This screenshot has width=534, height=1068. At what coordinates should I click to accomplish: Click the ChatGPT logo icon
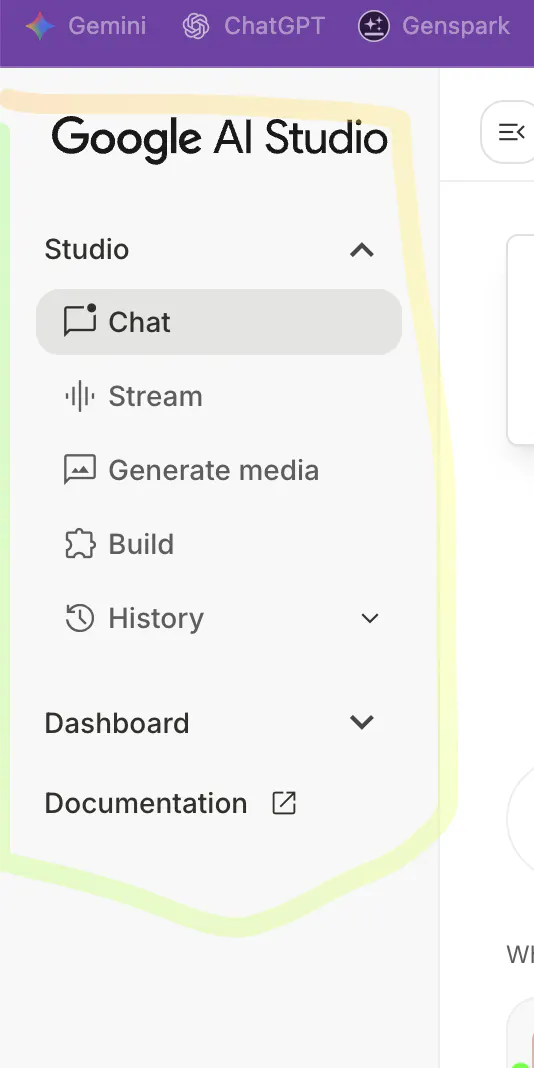click(x=196, y=27)
